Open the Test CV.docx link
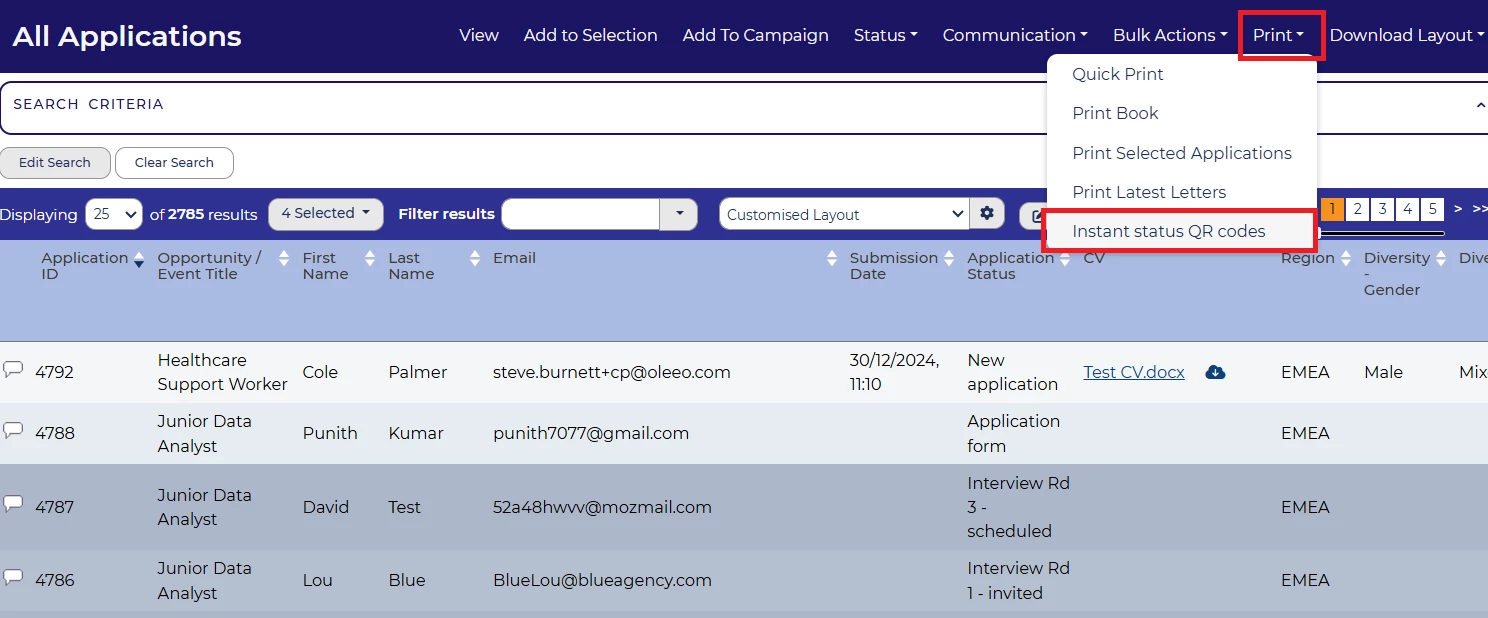Screen dimensions: 1488x618 pyautogui.click(x=1133, y=372)
